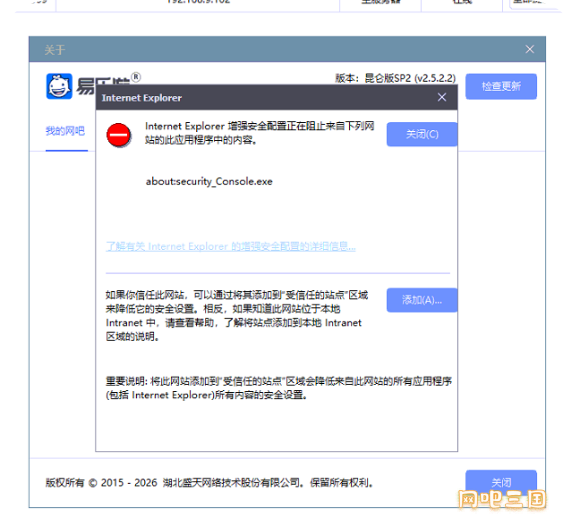Click the 网吧三国 watermark logo

click(x=502, y=499)
